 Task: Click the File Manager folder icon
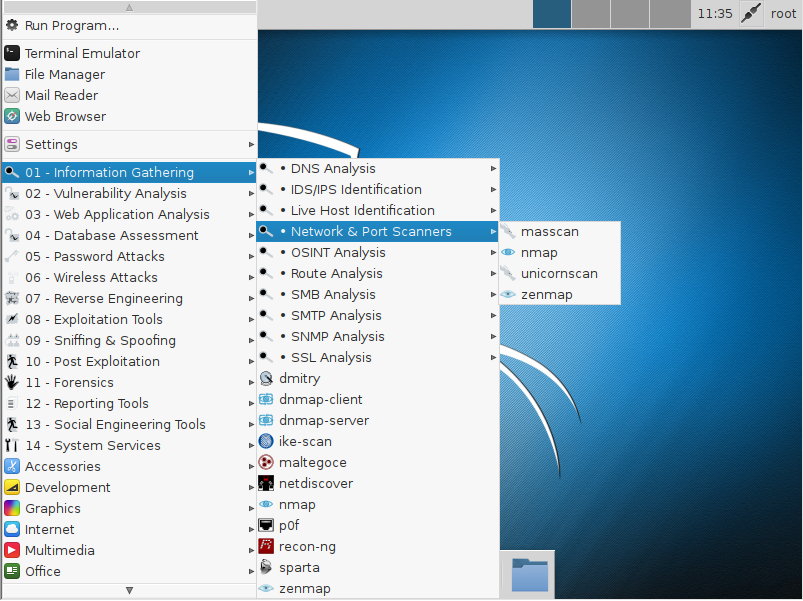click(x=12, y=74)
